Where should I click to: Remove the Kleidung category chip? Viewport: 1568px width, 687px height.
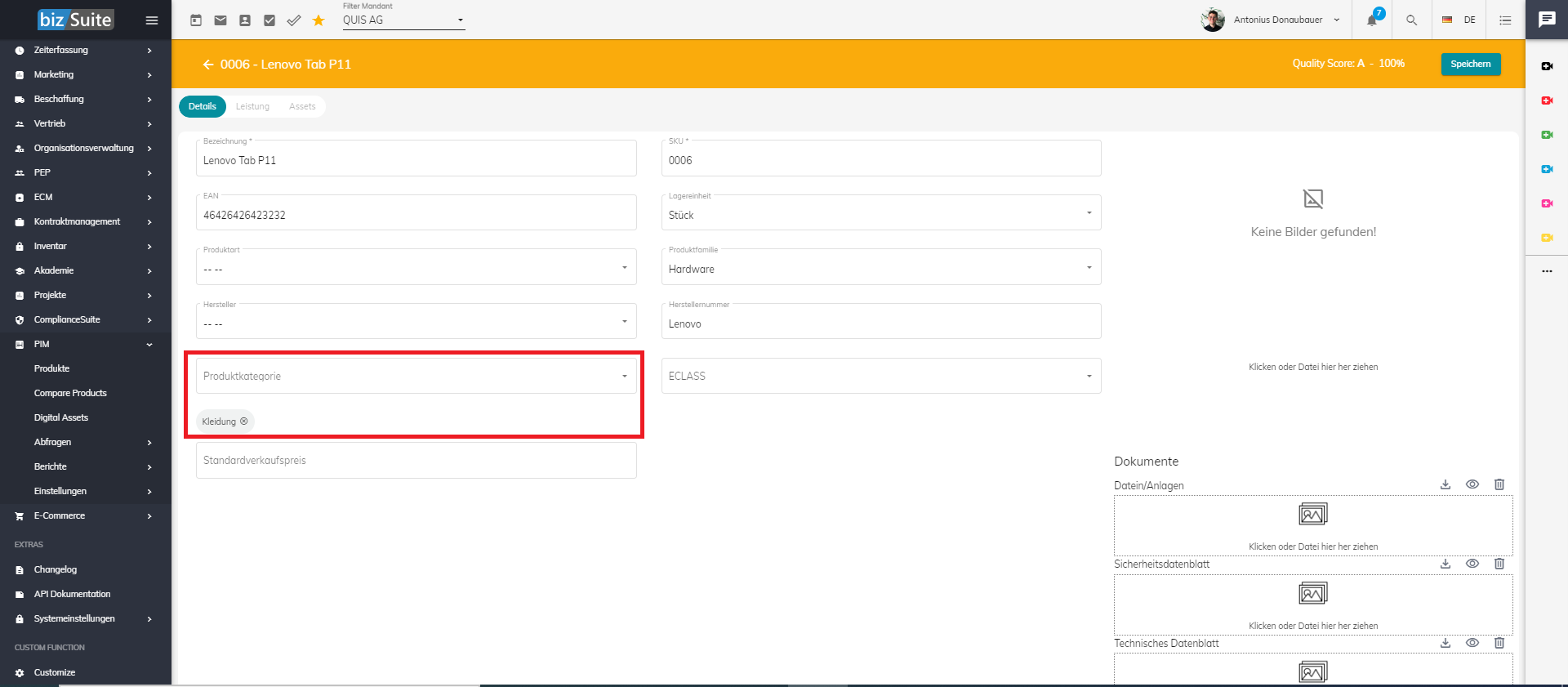[x=243, y=422]
